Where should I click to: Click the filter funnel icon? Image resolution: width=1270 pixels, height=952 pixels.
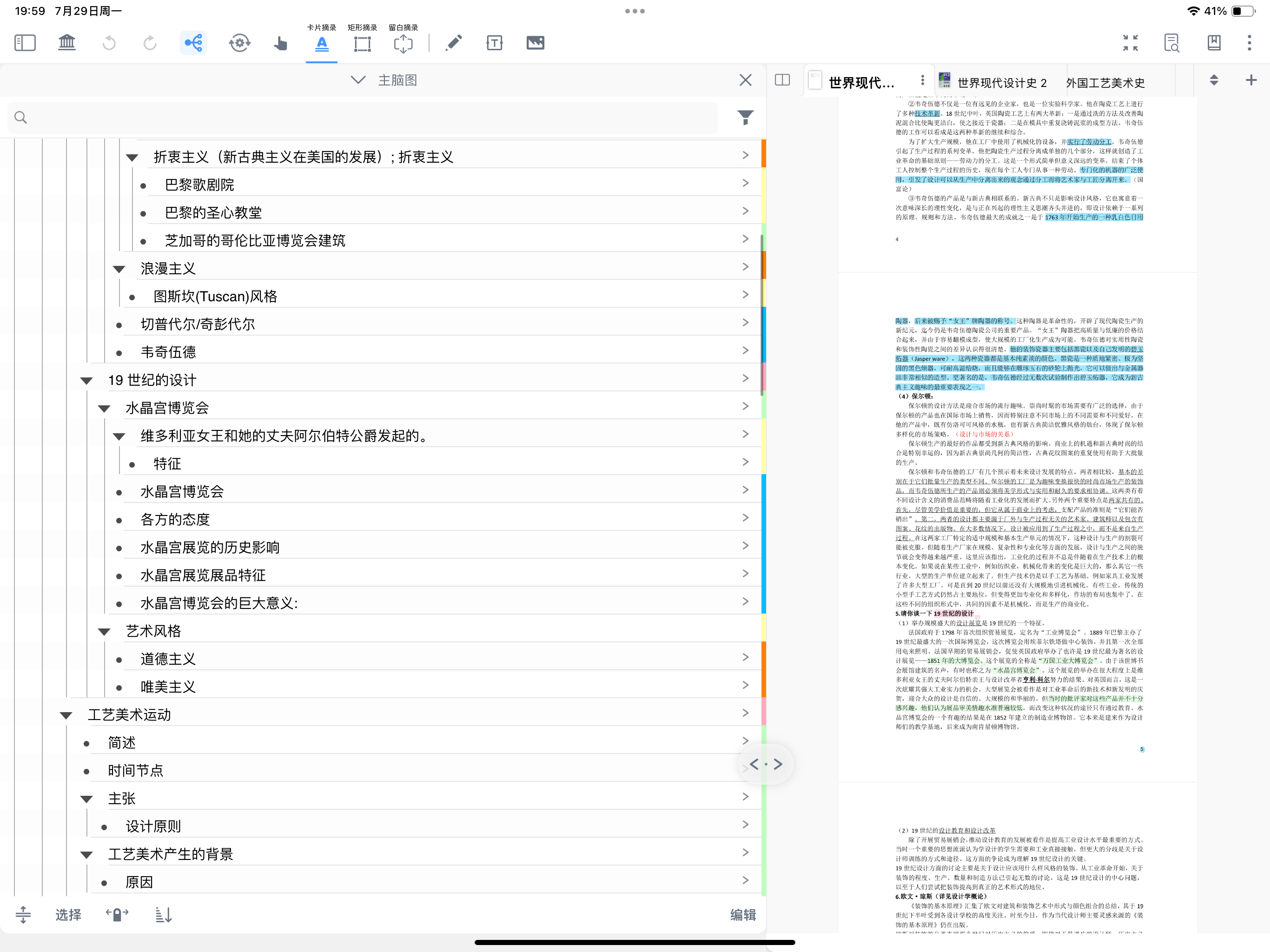click(x=745, y=117)
